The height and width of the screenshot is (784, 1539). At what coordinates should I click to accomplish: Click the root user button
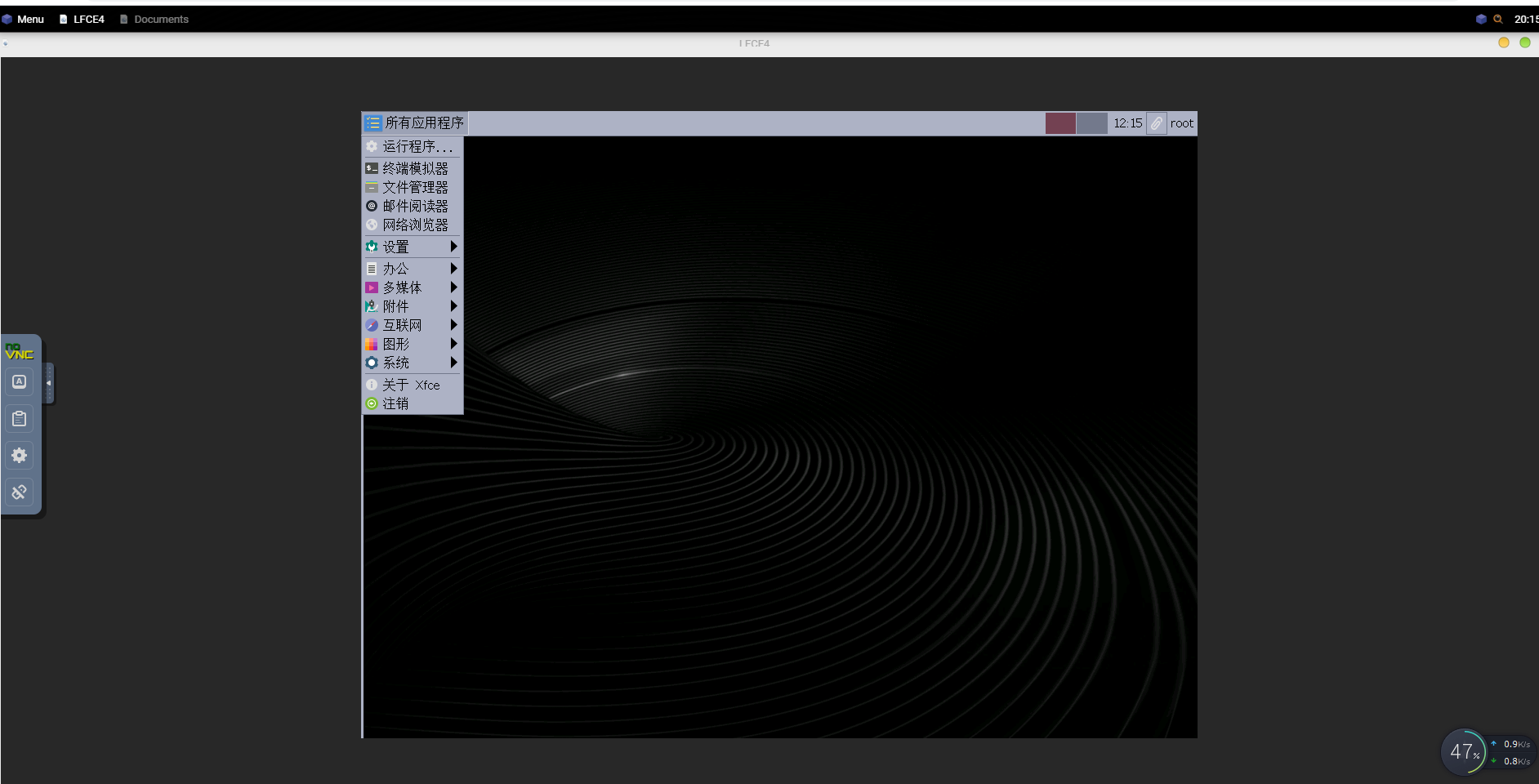(1181, 123)
